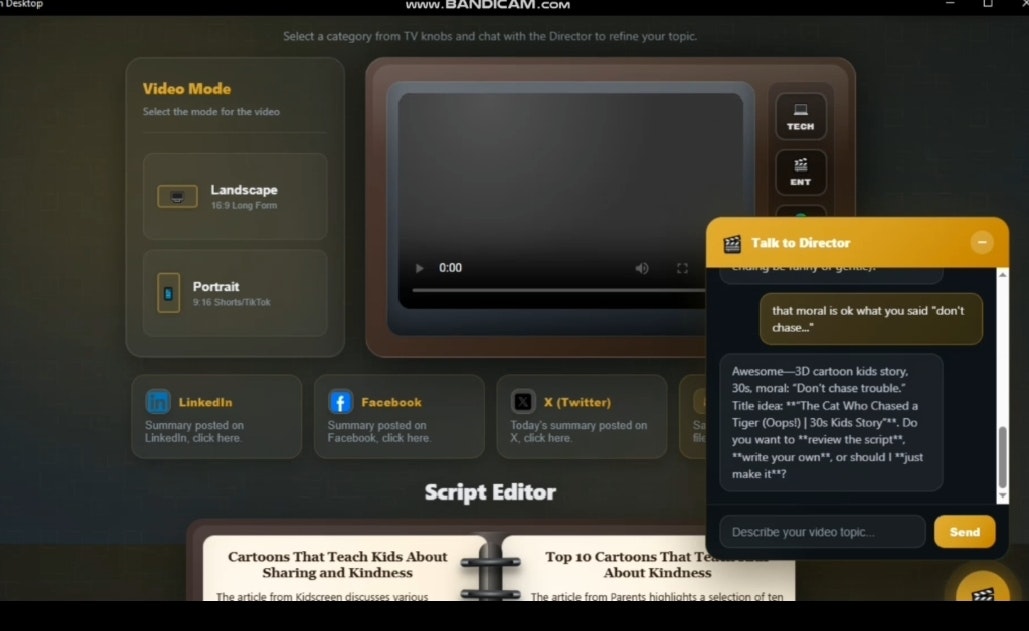Play the video in the TV preview

click(x=419, y=268)
